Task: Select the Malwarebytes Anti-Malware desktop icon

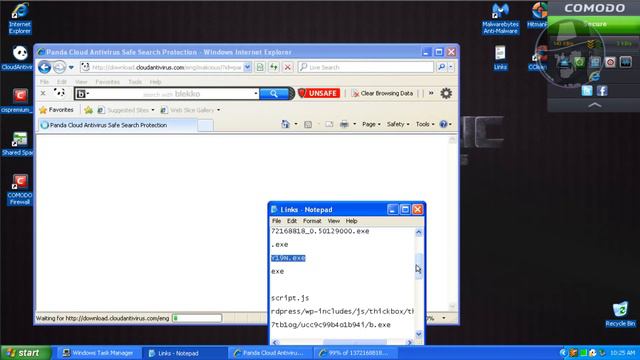Action: click(x=500, y=19)
